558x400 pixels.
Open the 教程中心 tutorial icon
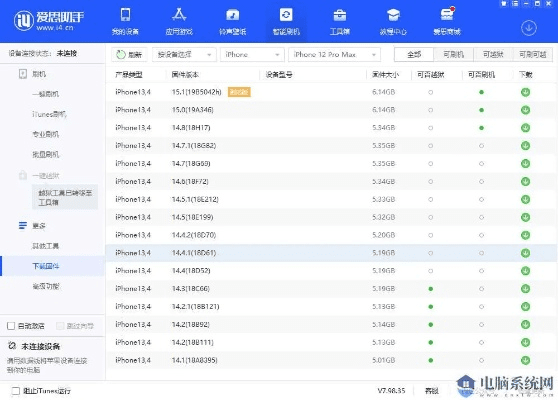[393, 15]
